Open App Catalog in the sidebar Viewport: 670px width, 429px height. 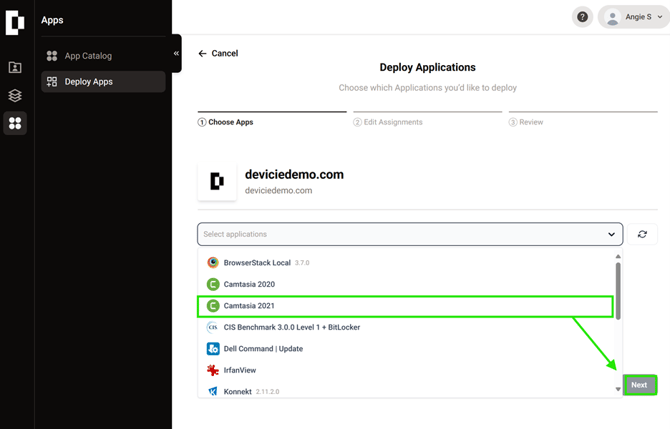(x=88, y=56)
